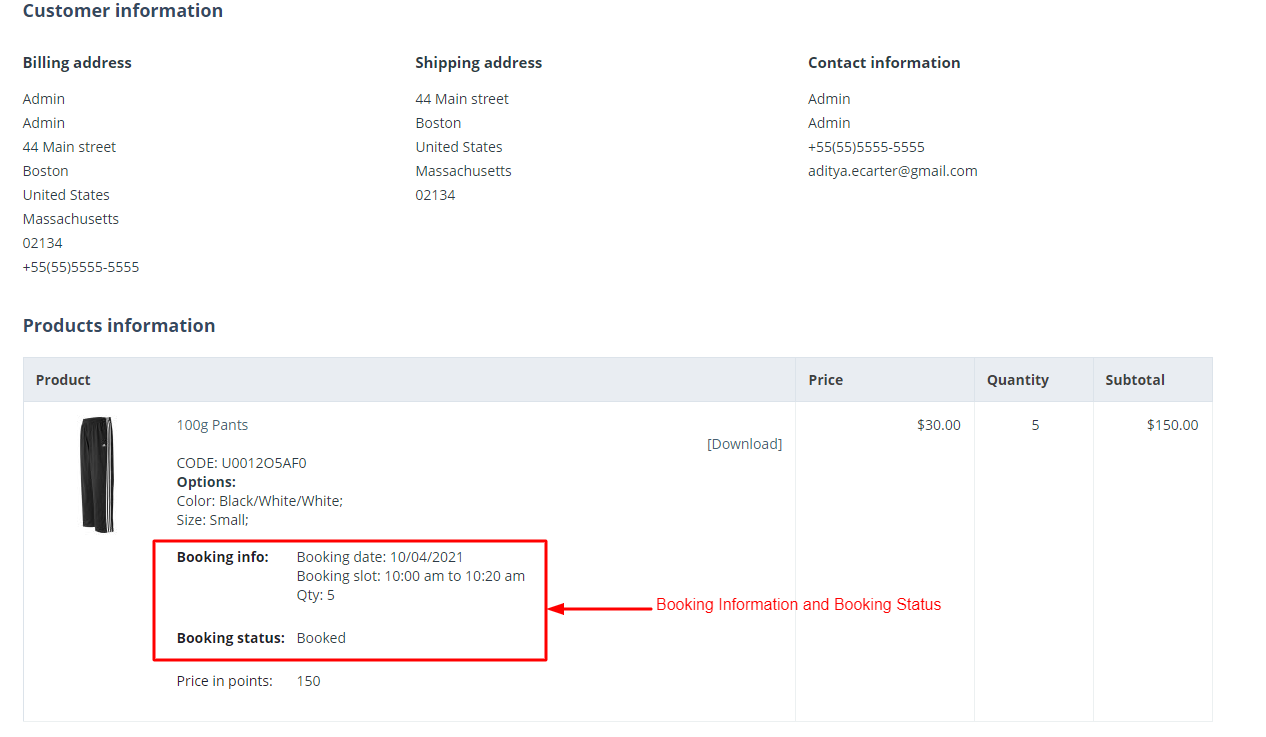The height and width of the screenshot is (737, 1266).
Task: Click the Size: Small option text
Action: (x=213, y=520)
